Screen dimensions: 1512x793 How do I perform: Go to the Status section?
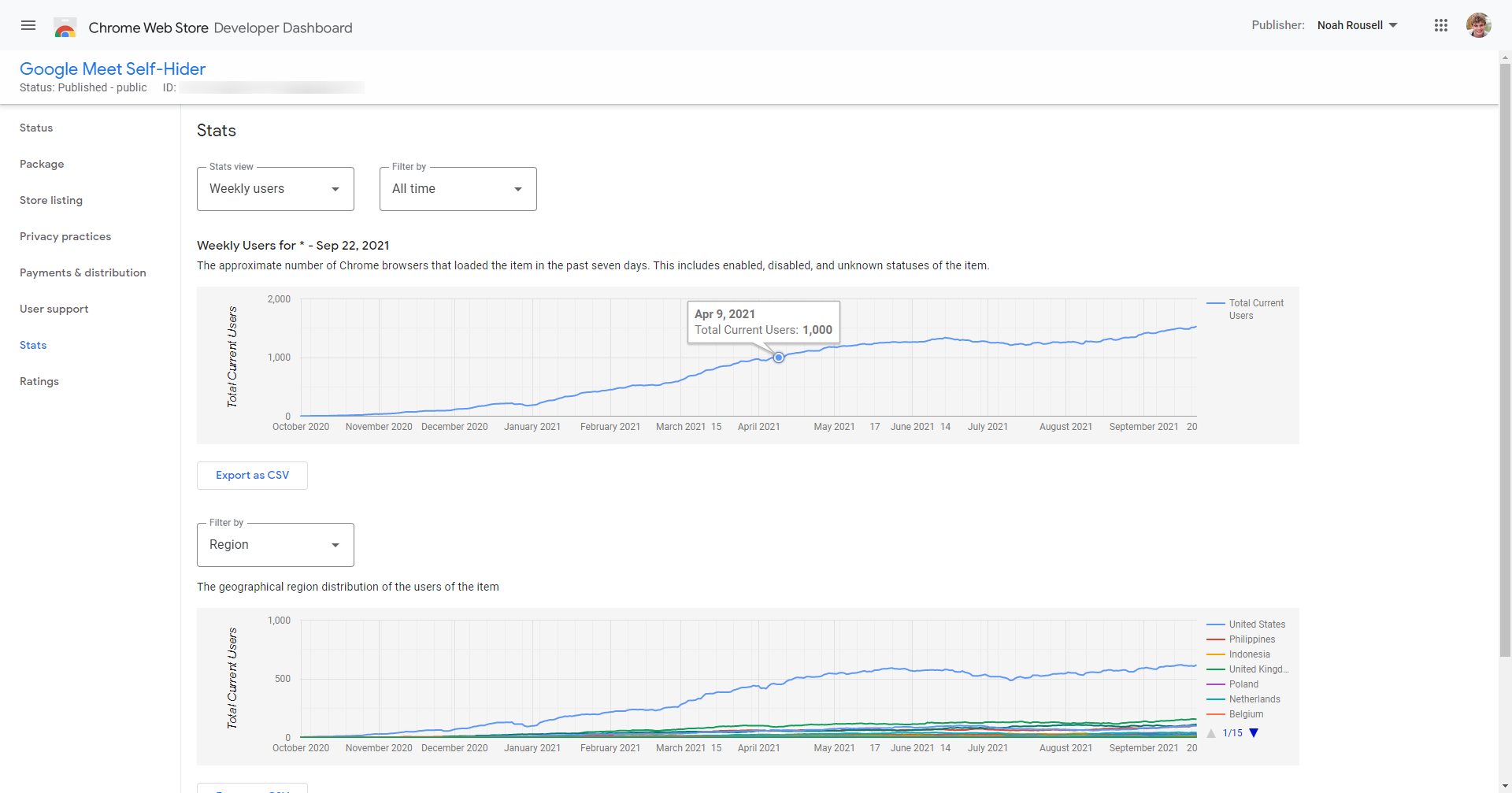pyautogui.click(x=36, y=128)
